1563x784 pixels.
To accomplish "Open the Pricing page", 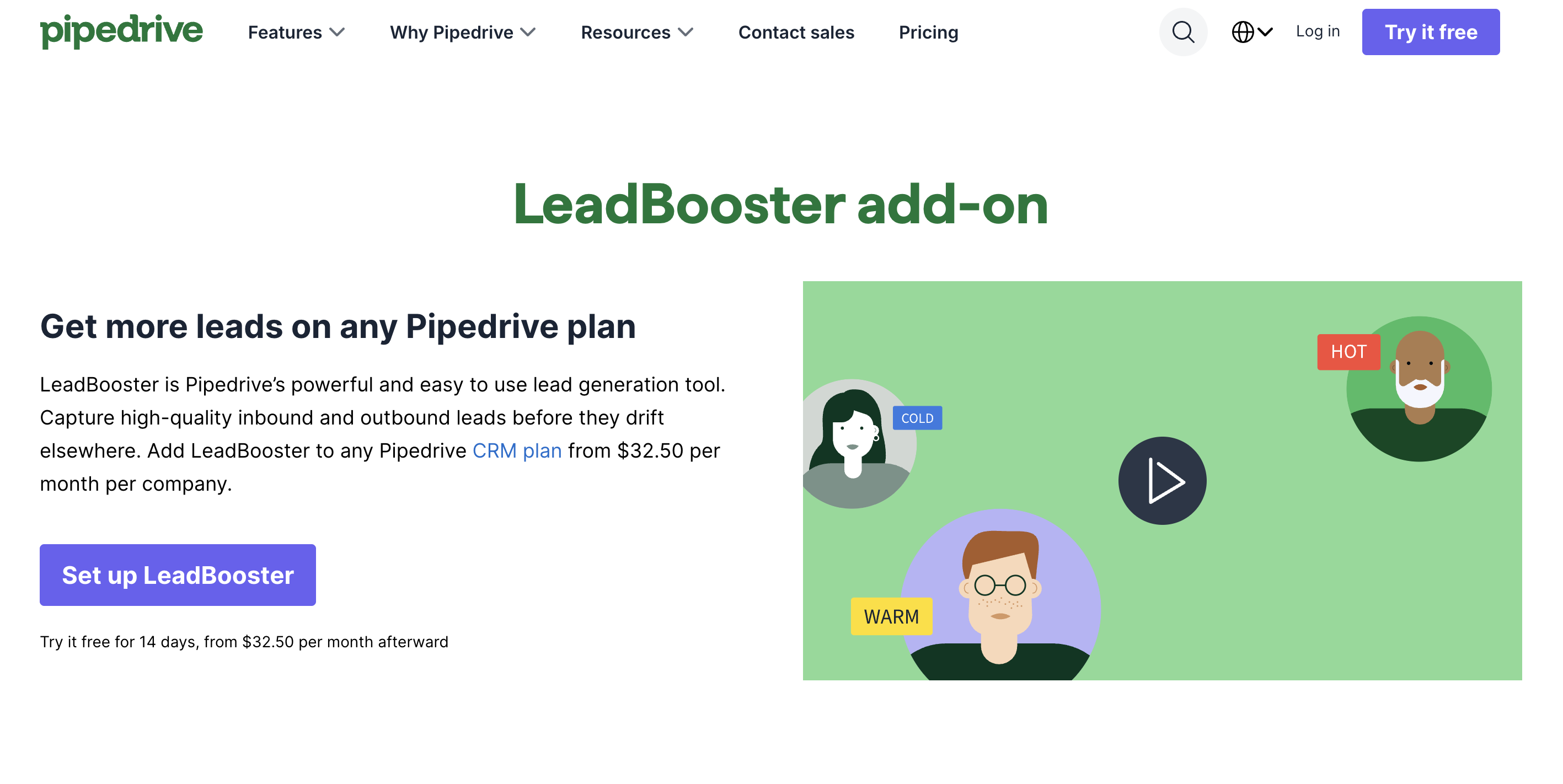I will [x=928, y=32].
